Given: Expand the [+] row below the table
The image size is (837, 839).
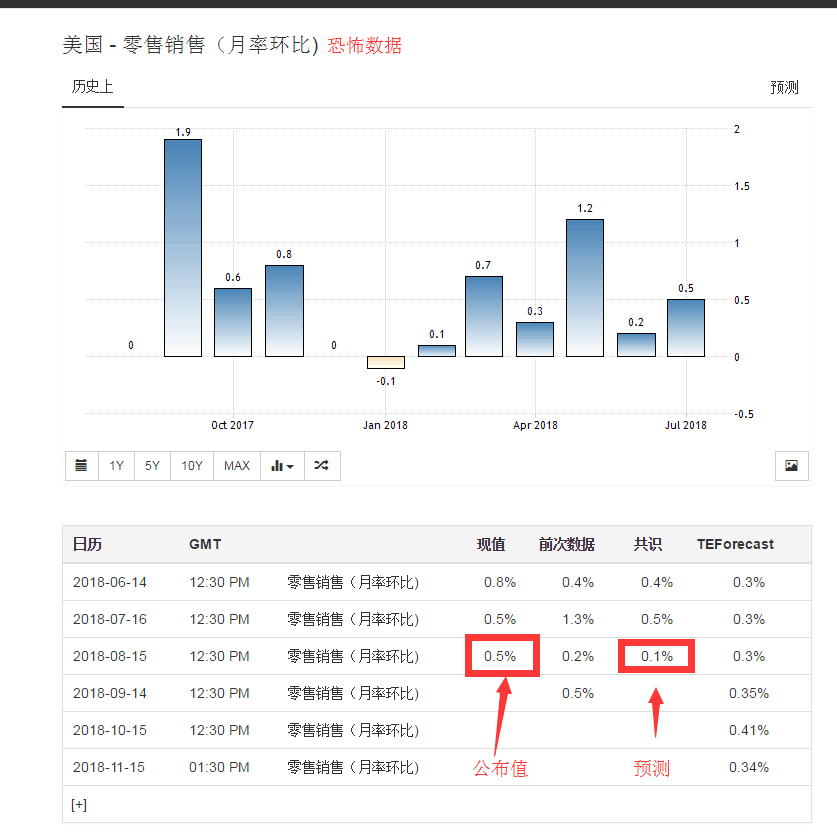Looking at the screenshot, I should click(78, 804).
